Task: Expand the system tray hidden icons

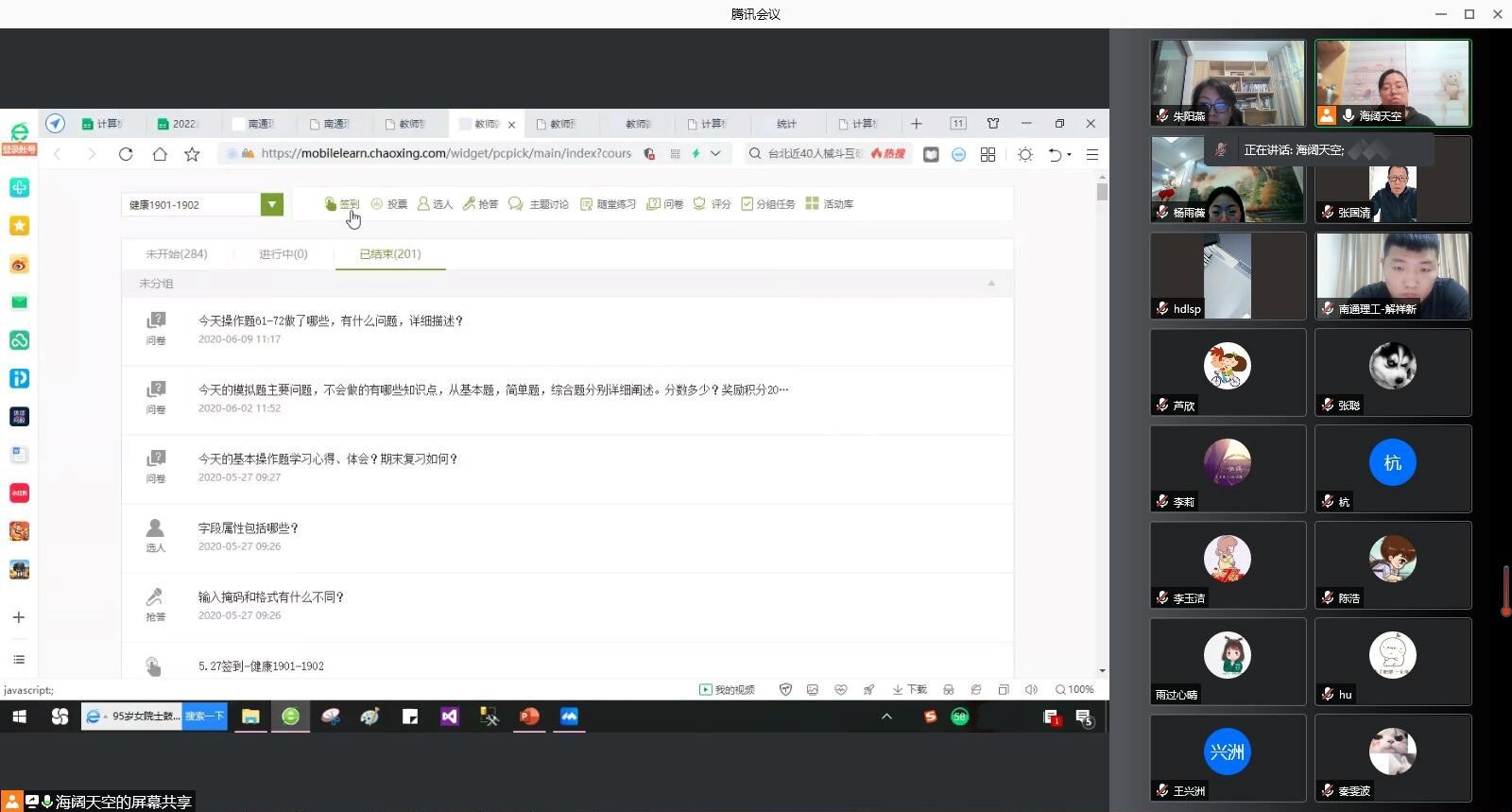Action: click(886, 717)
